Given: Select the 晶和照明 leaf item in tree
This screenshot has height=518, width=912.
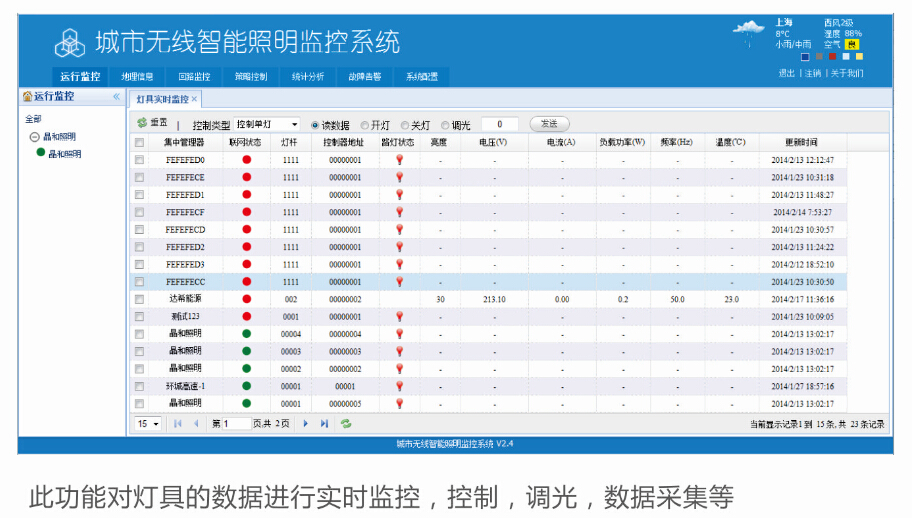Looking at the screenshot, I should click(x=65, y=153).
